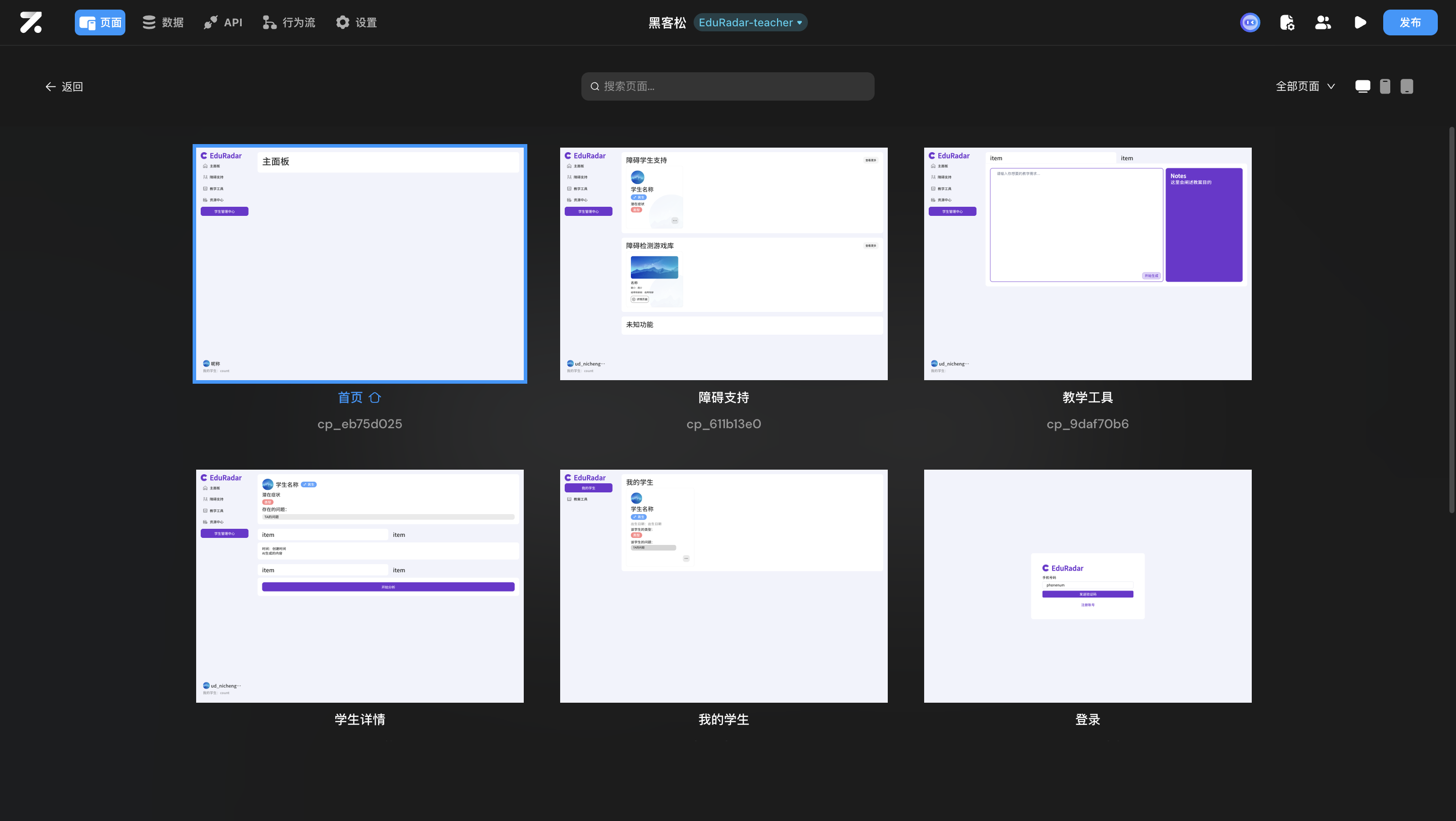This screenshot has width=1456, height=821.
Task: Switch to mobile phone view
Action: click(1385, 86)
